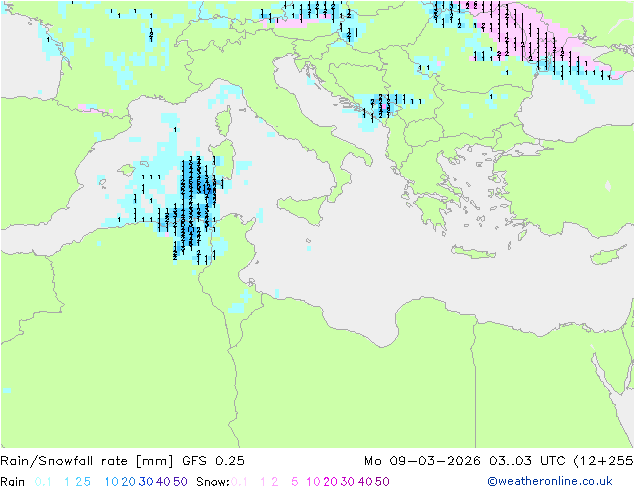
Task: Pick the snow legend 10 value
Action: 313,482
